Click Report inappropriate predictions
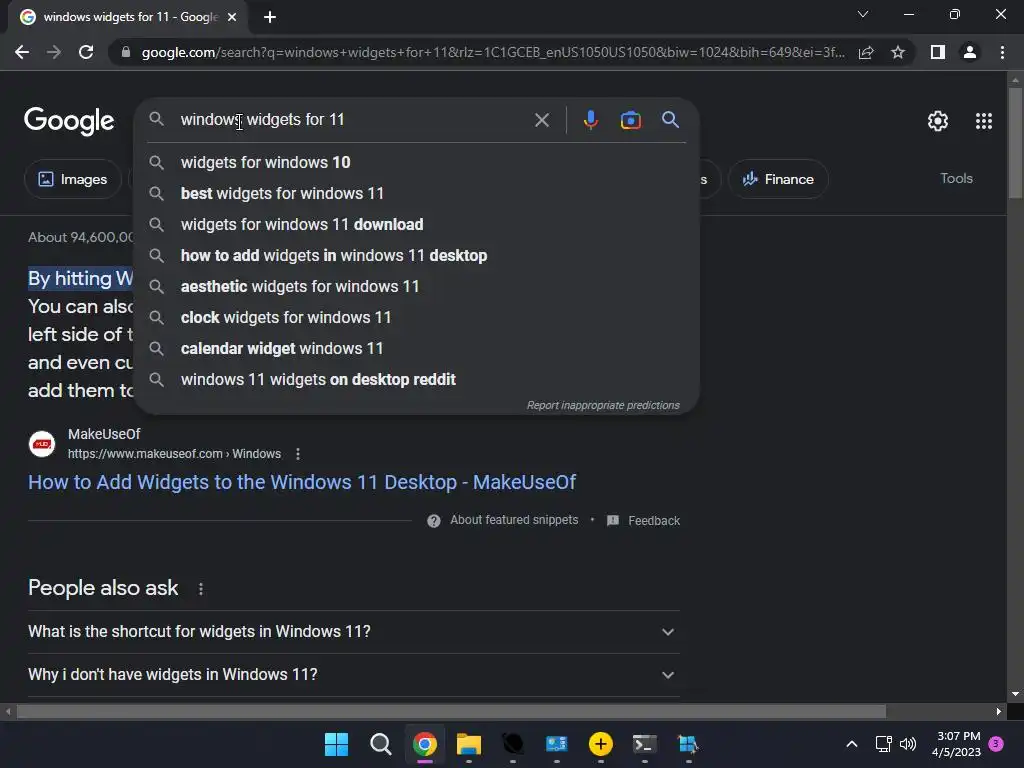Image resolution: width=1024 pixels, height=768 pixels. [x=603, y=406]
